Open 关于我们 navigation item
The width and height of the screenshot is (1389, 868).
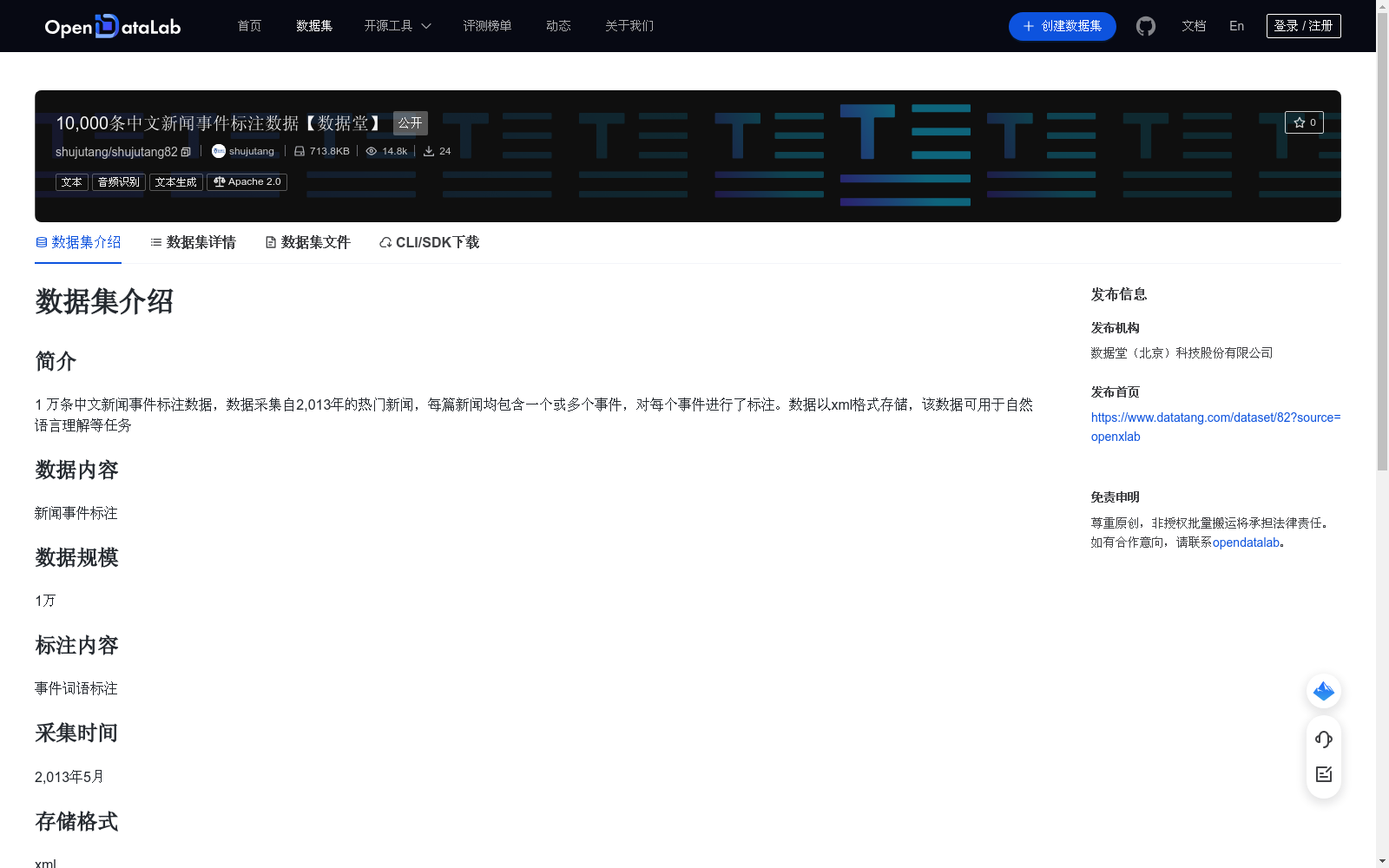(x=629, y=26)
